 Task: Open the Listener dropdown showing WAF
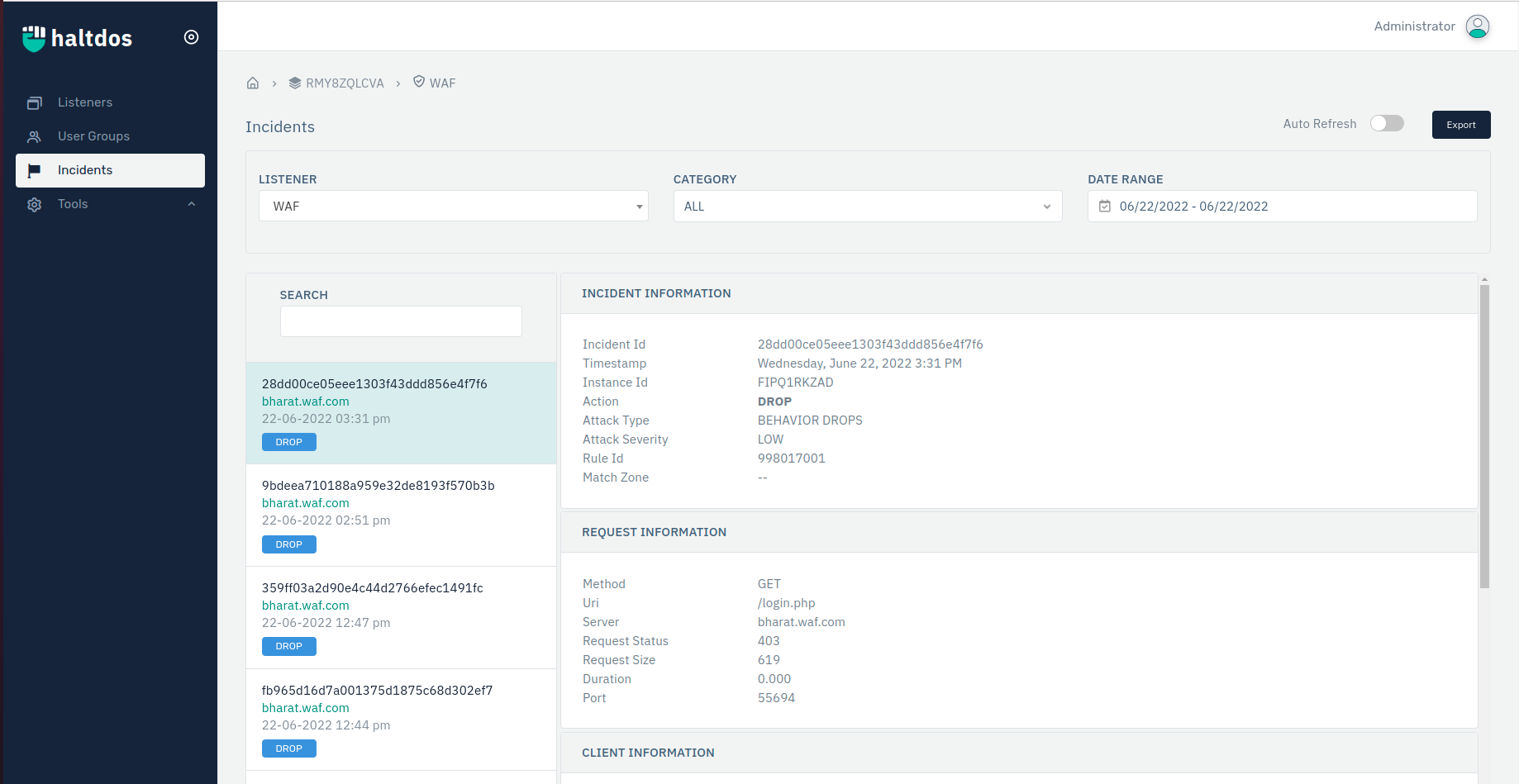pos(454,207)
